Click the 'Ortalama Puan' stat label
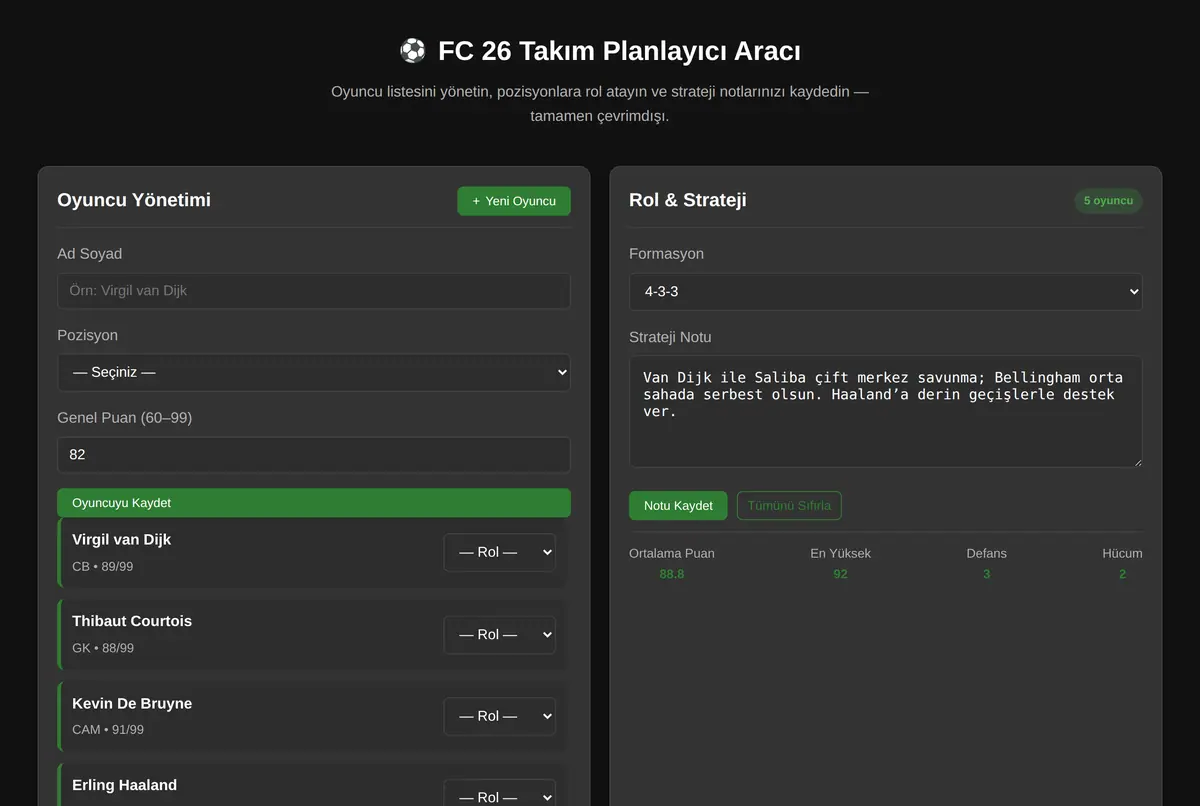Viewport: 1200px width, 806px height. [x=672, y=553]
